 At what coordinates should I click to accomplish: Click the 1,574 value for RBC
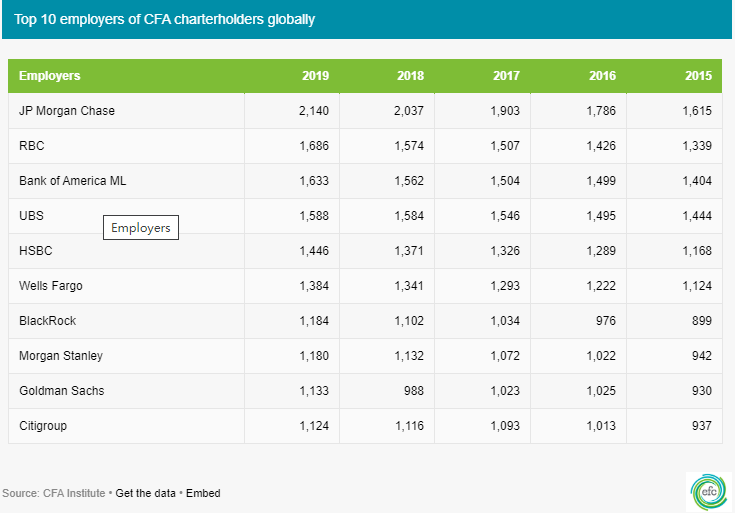pos(409,146)
